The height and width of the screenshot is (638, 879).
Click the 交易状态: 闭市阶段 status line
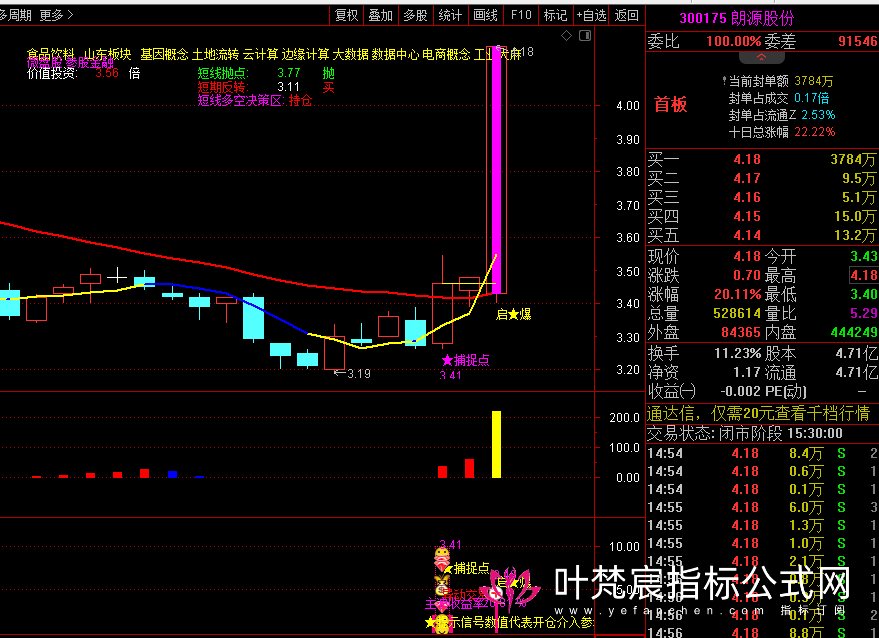pos(745,433)
